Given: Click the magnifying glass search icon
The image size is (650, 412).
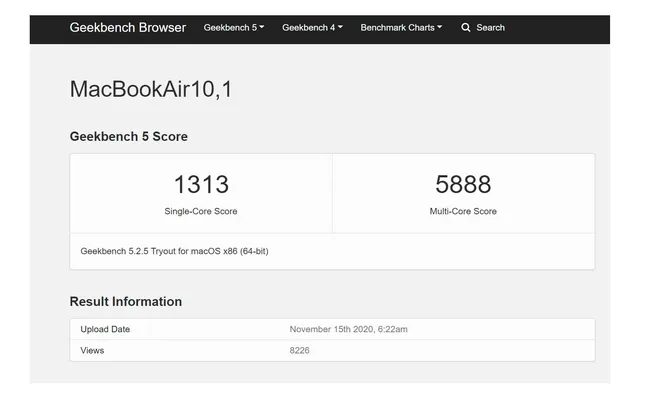Looking at the screenshot, I should [x=466, y=27].
